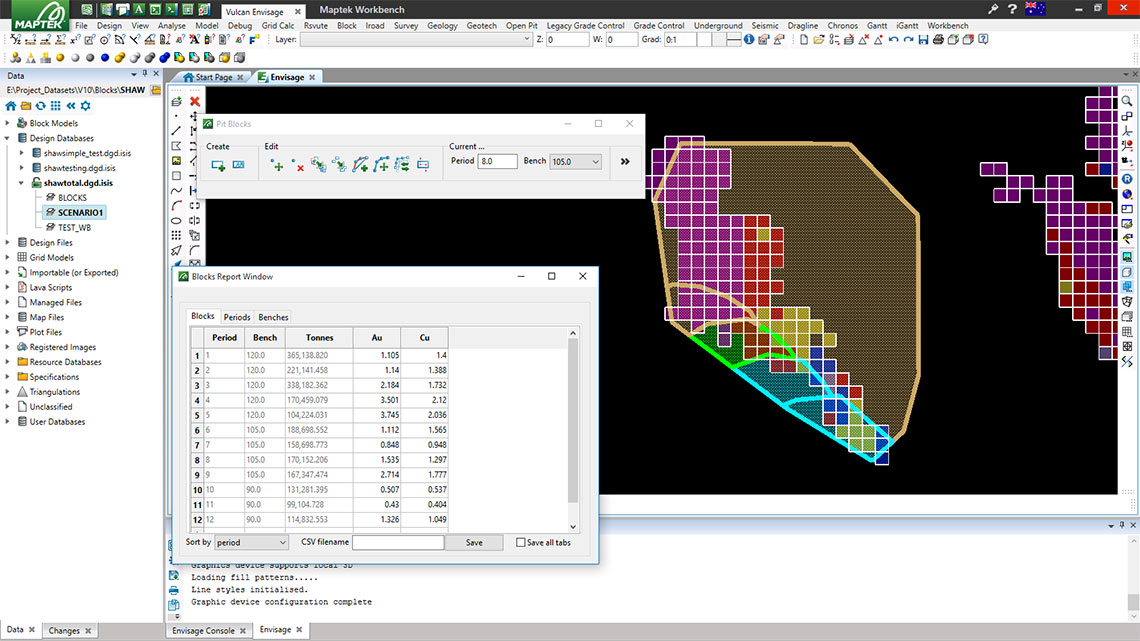Toggle the Save all tabs checkbox
The height and width of the screenshot is (641, 1140).
[x=521, y=543]
